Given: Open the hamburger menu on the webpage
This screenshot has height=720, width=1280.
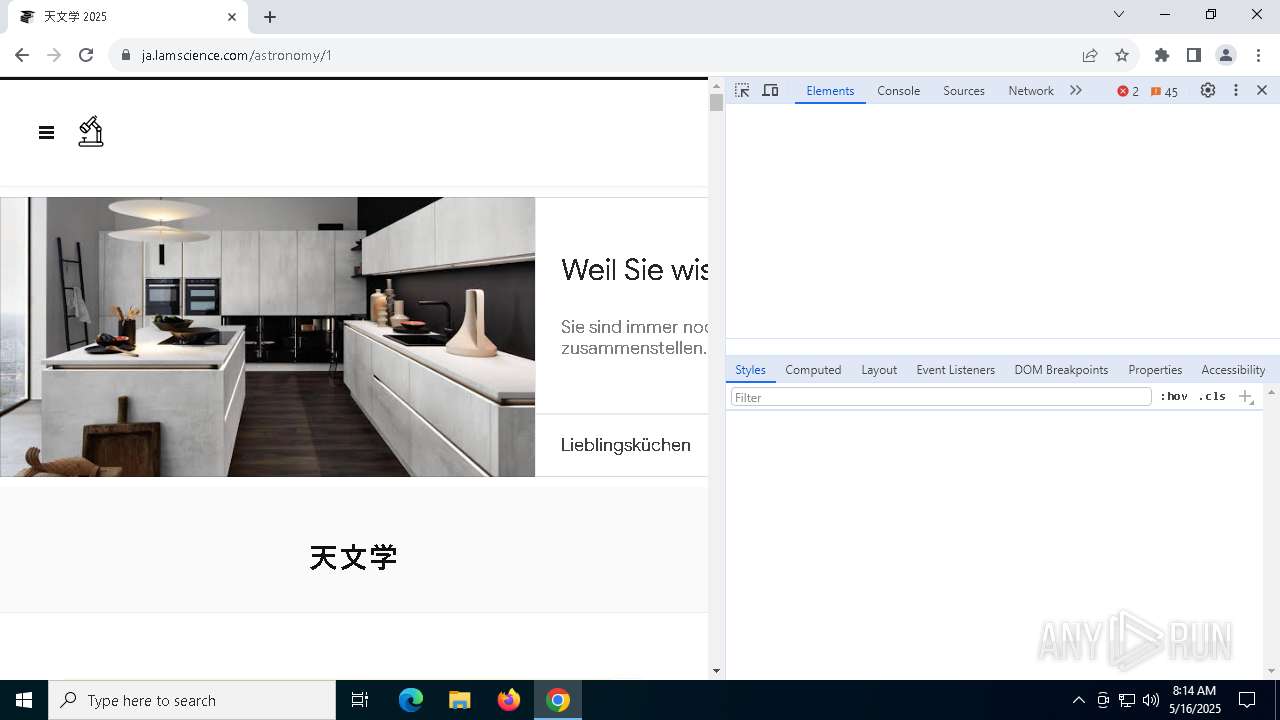Looking at the screenshot, I should (x=46, y=132).
